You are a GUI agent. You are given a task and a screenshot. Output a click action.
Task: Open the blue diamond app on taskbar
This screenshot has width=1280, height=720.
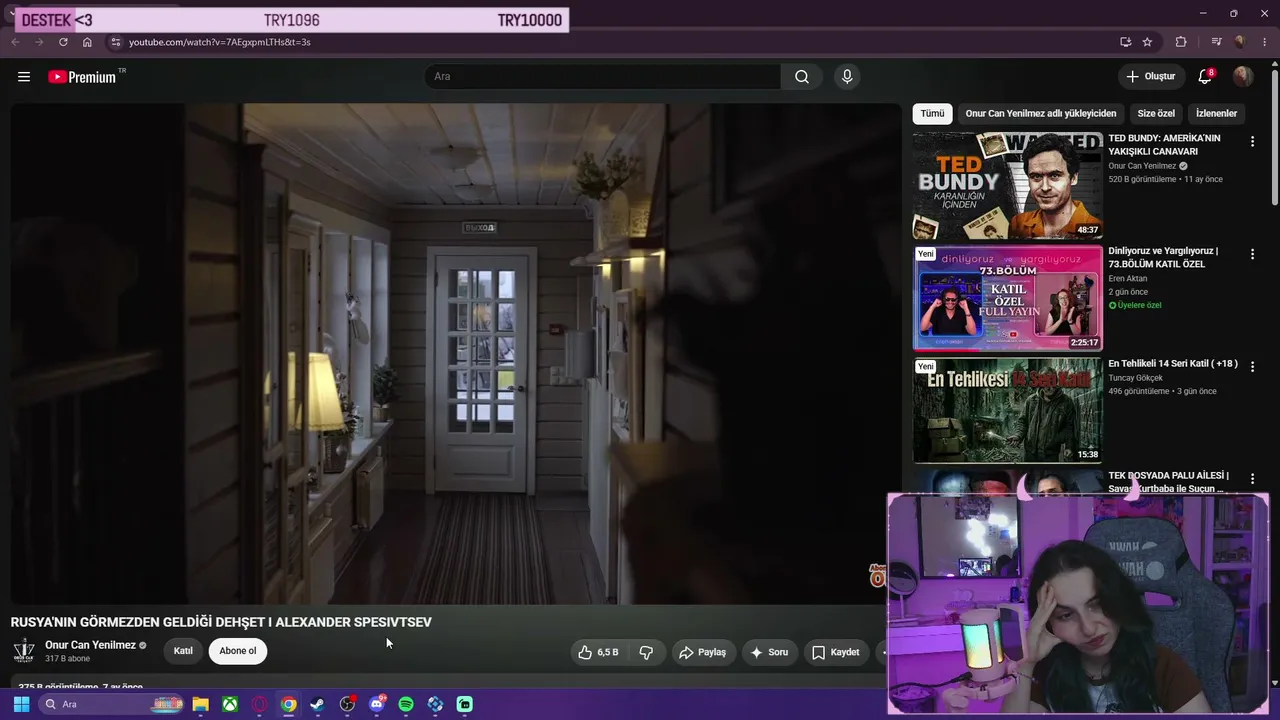[x=435, y=704]
